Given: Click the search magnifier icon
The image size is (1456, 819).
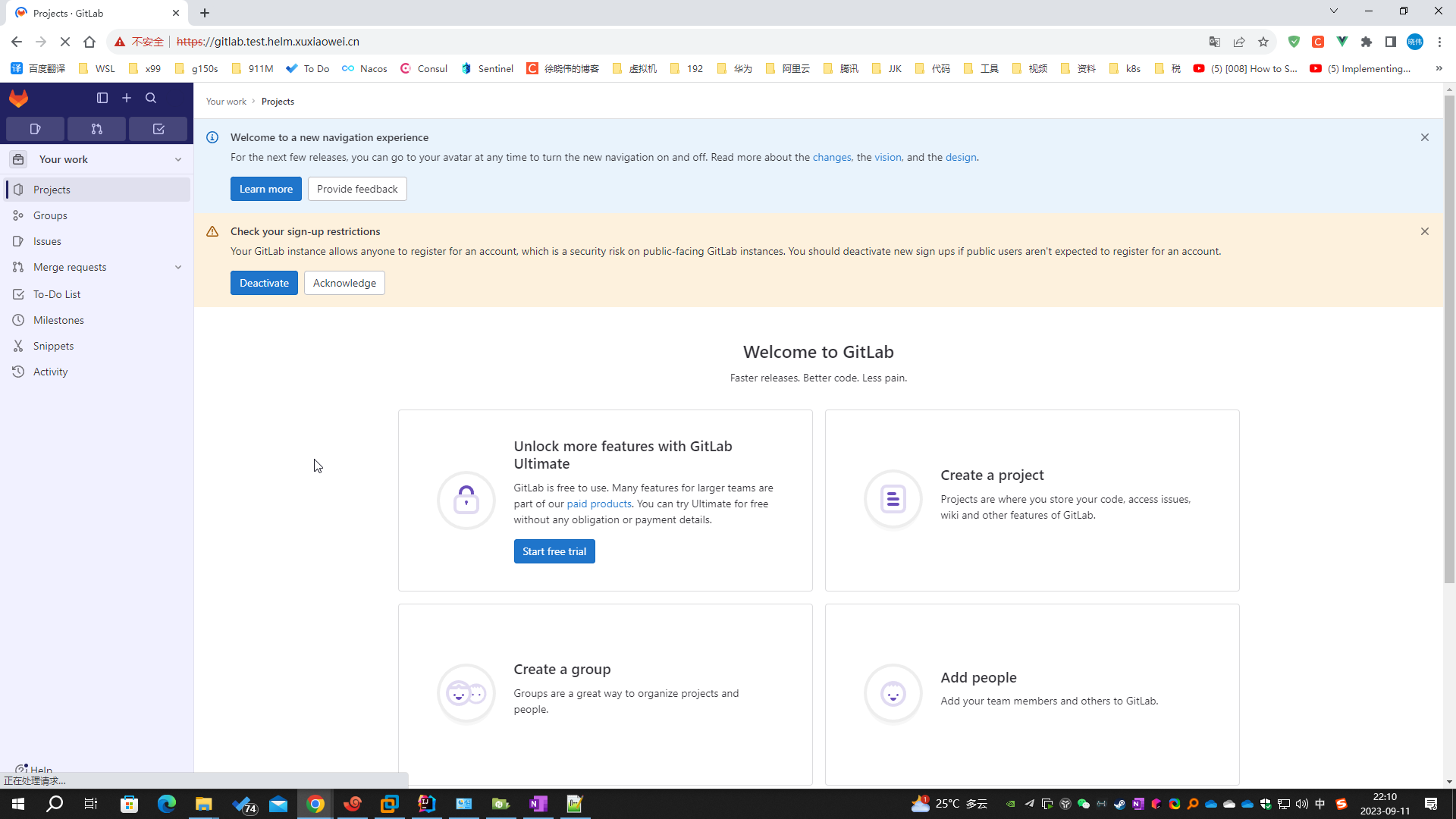Looking at the screenshot, I should point(151,98).
